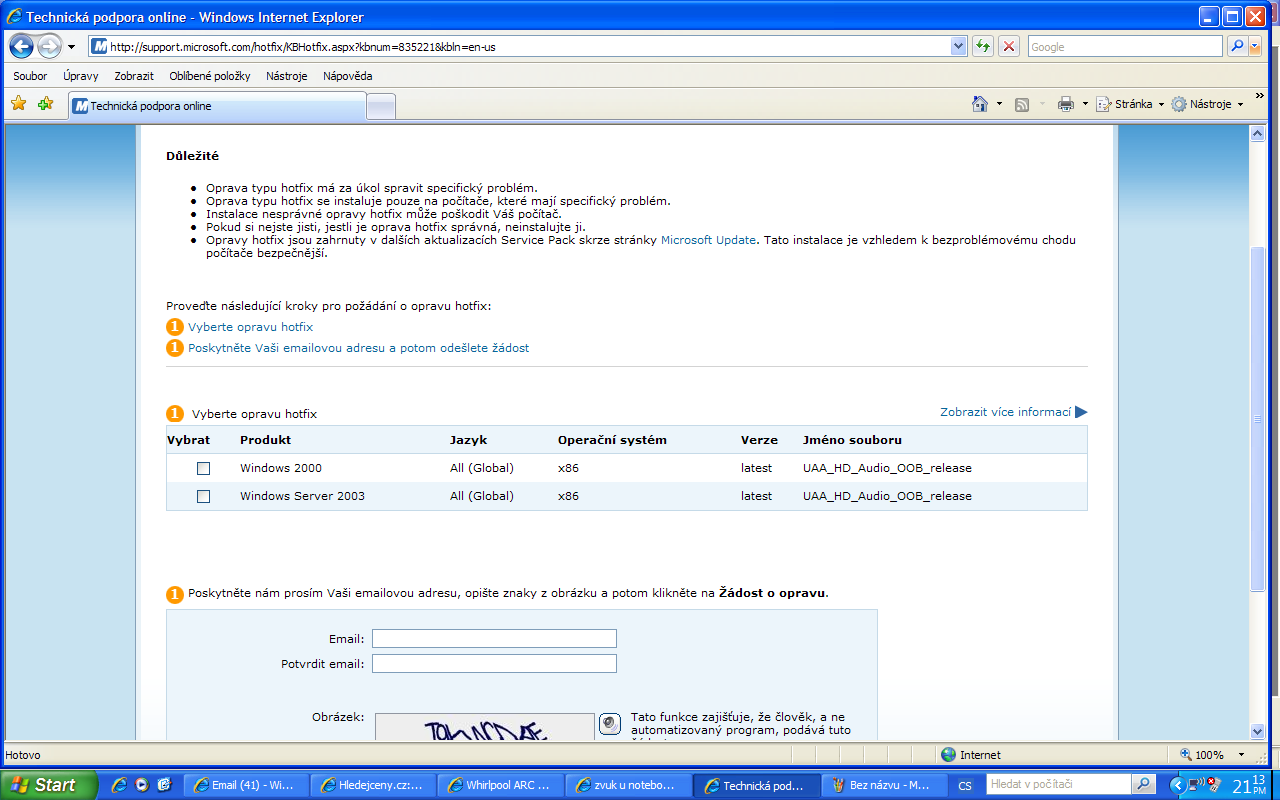Open a new blank tab
The image size is (1280, 800).
tap(381, 106)
